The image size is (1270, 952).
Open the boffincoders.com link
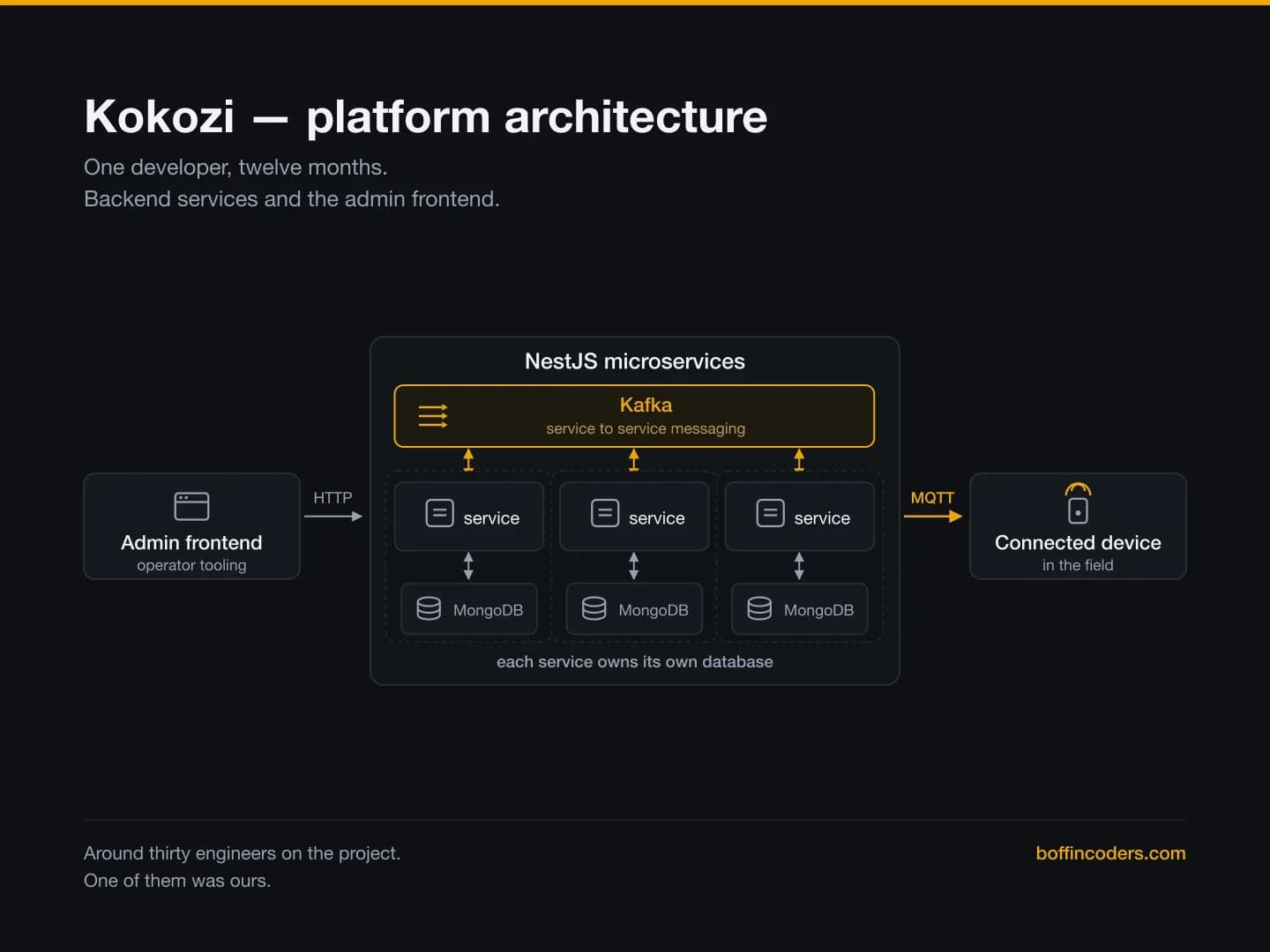point(1110,853)
